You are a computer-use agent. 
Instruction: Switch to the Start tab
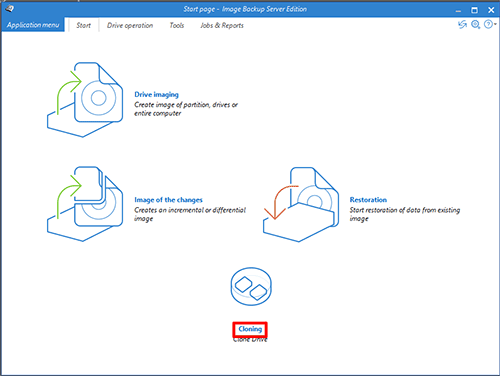point(83,25)
